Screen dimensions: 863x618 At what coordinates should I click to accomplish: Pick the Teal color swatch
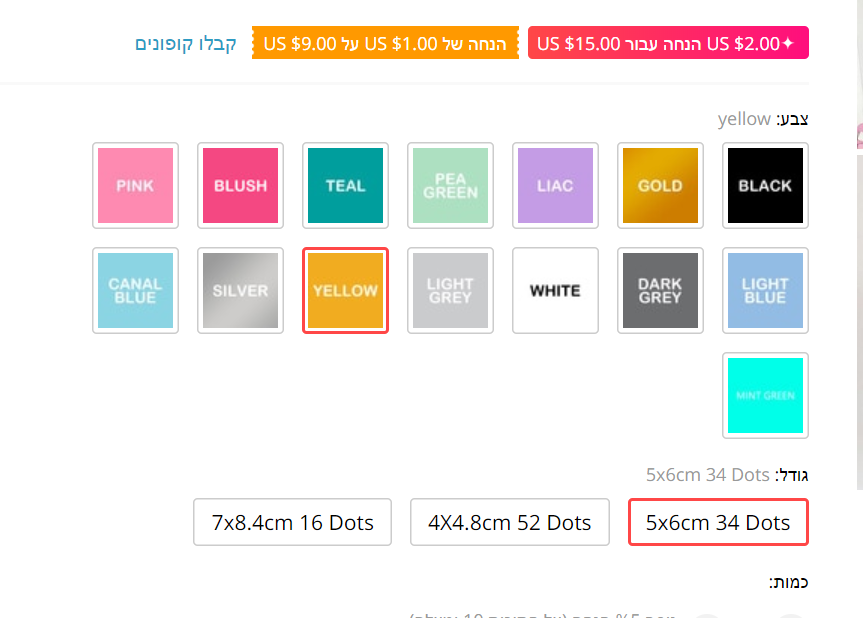(x=345, y=185)
